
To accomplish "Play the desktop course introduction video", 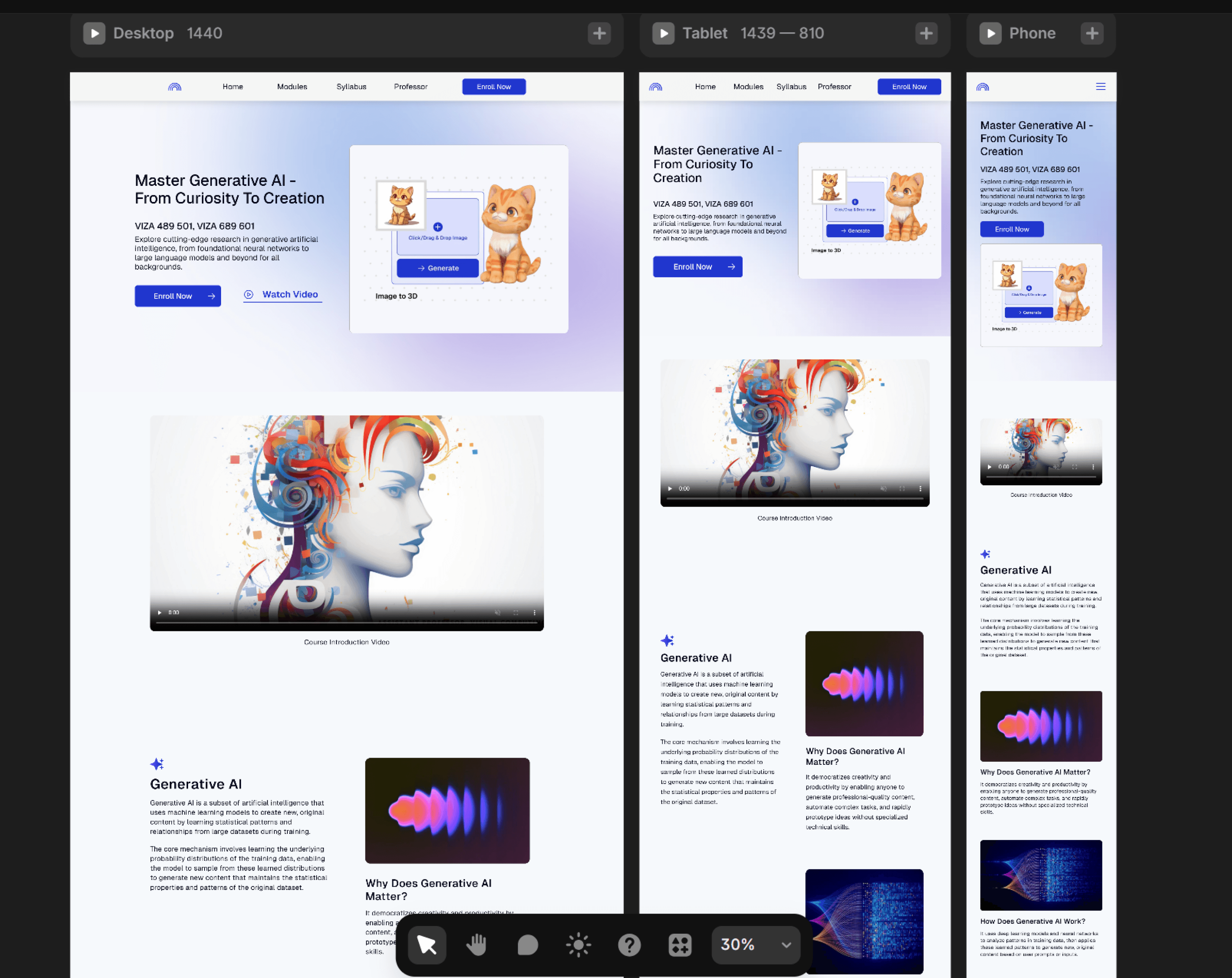I will 159,612.
